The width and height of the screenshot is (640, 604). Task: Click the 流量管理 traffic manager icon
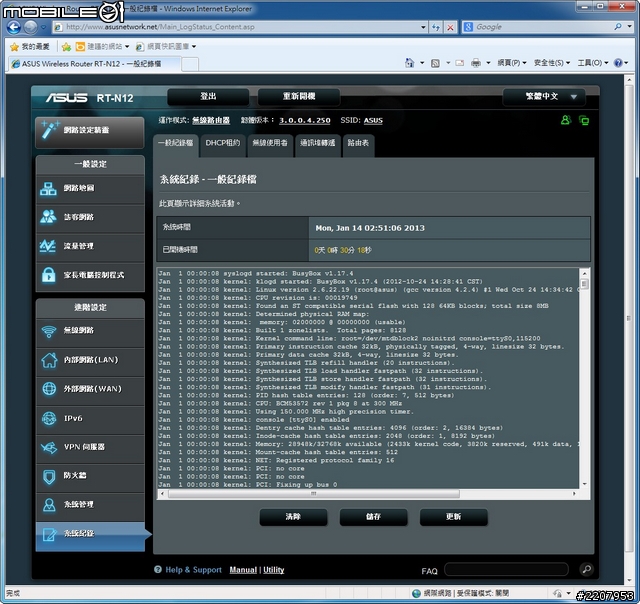pos(48,246)
